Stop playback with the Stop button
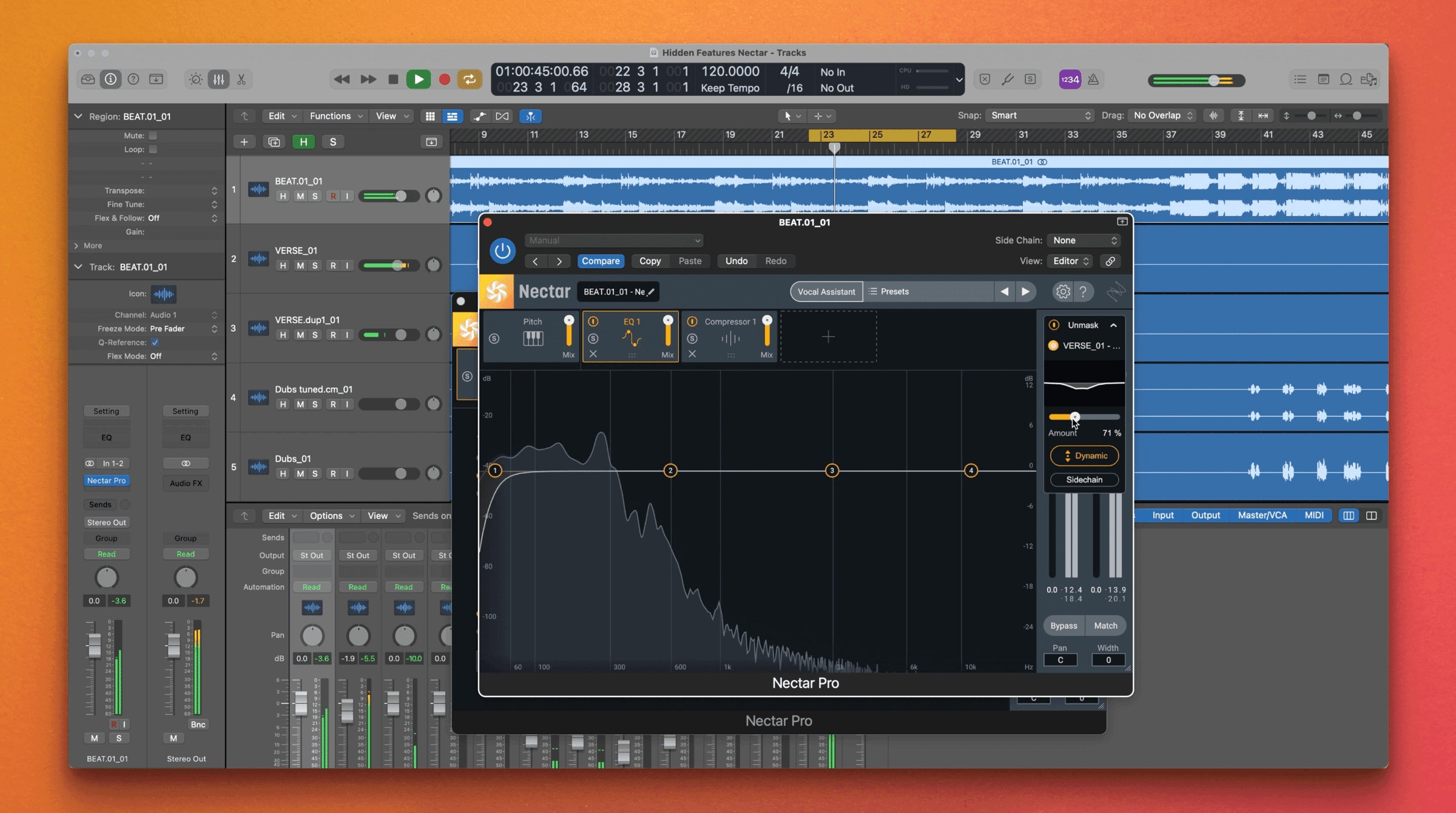The image size is (1456, 813). (393, 79)
